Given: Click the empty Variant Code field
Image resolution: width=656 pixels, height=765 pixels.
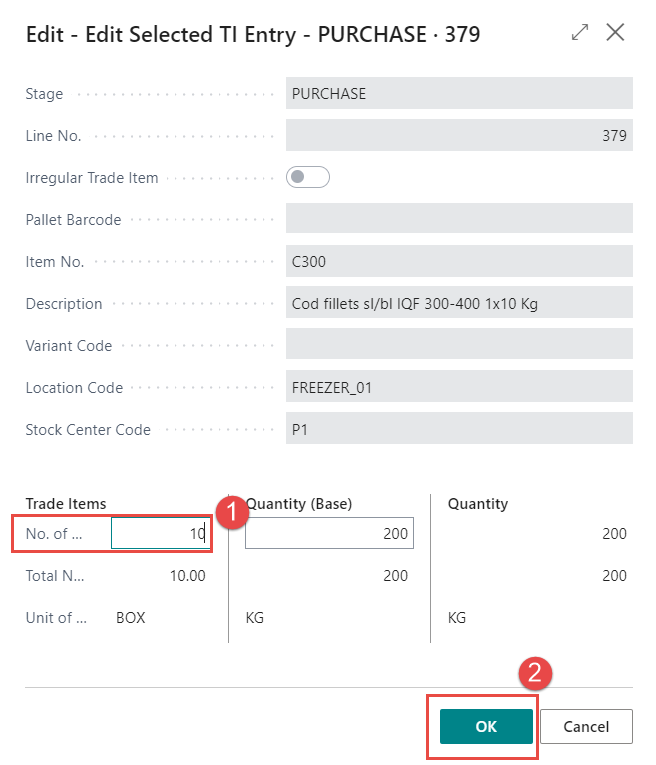Looking at the screenshot, I should click(x=459, y=345).
